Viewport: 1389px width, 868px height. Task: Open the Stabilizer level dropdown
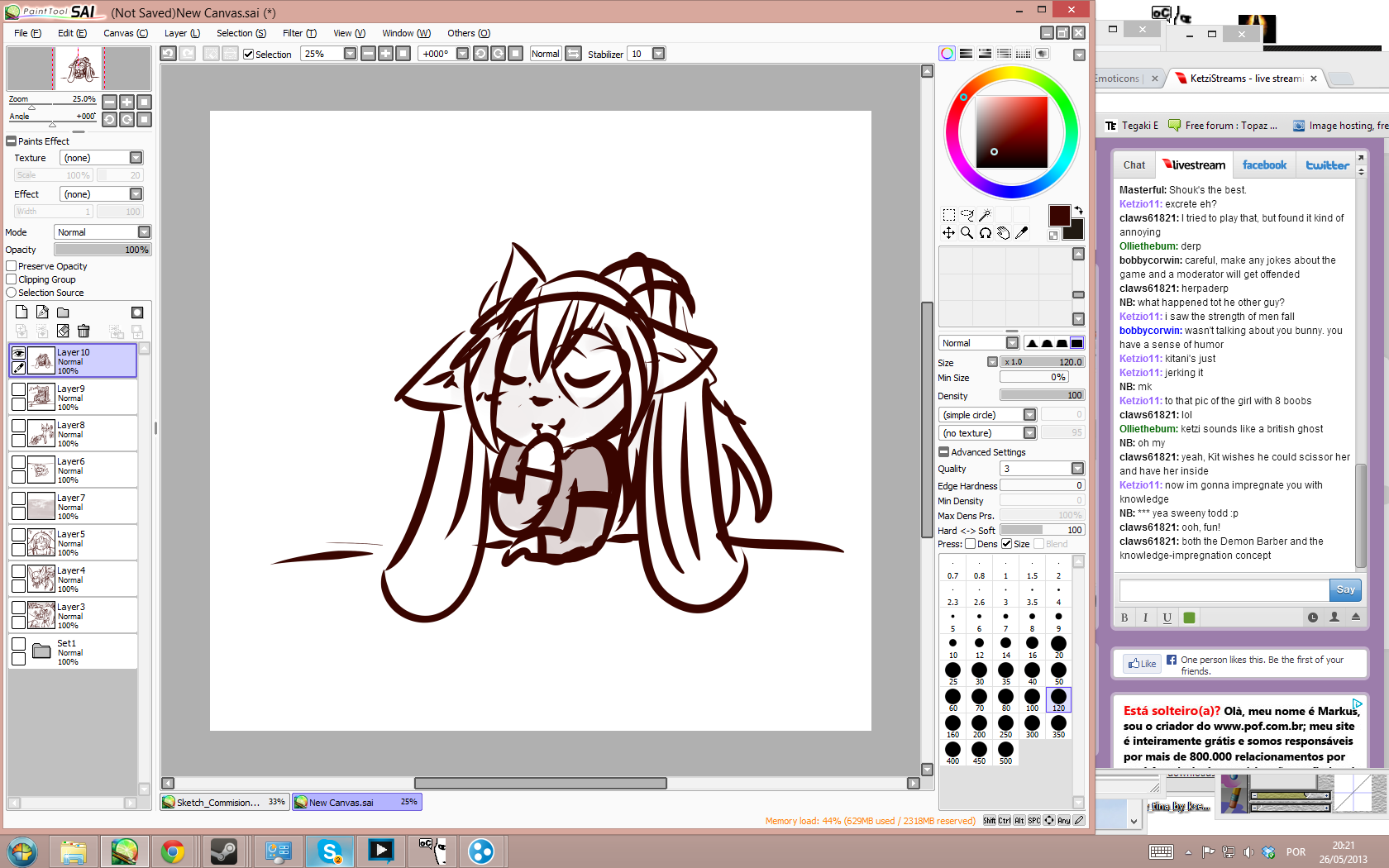tap(658, 54)
